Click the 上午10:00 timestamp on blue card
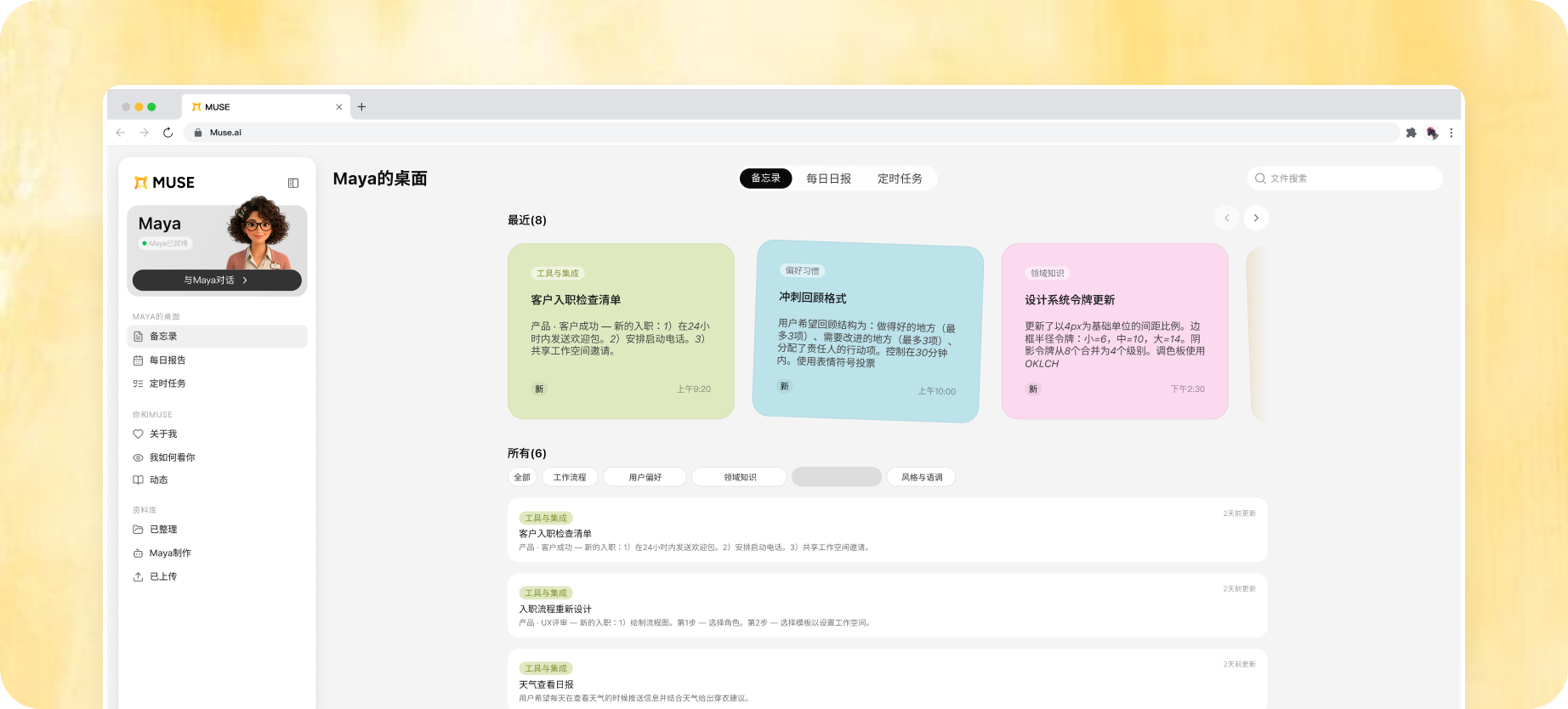The height and width of the screenshot is (709, 1568). pyautogui.click(x=936, y=392)
